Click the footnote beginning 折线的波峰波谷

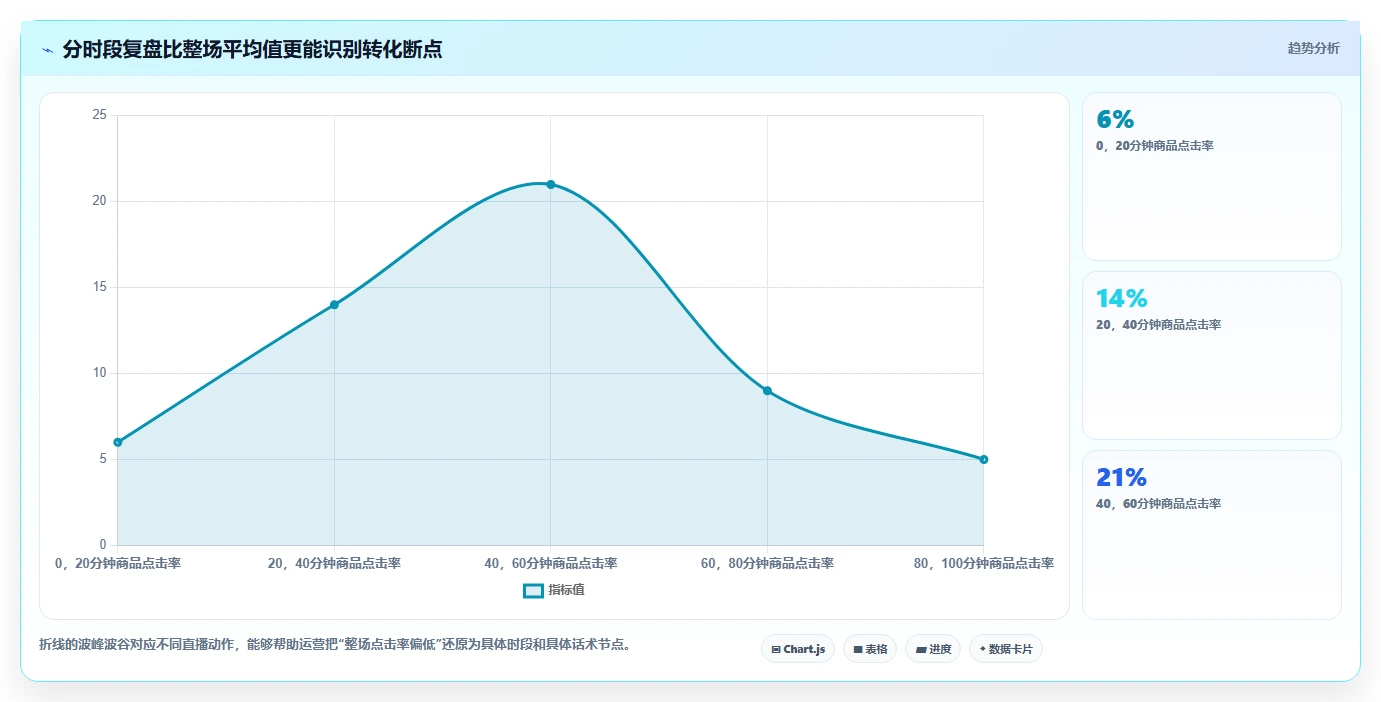(x=335, y=645)
